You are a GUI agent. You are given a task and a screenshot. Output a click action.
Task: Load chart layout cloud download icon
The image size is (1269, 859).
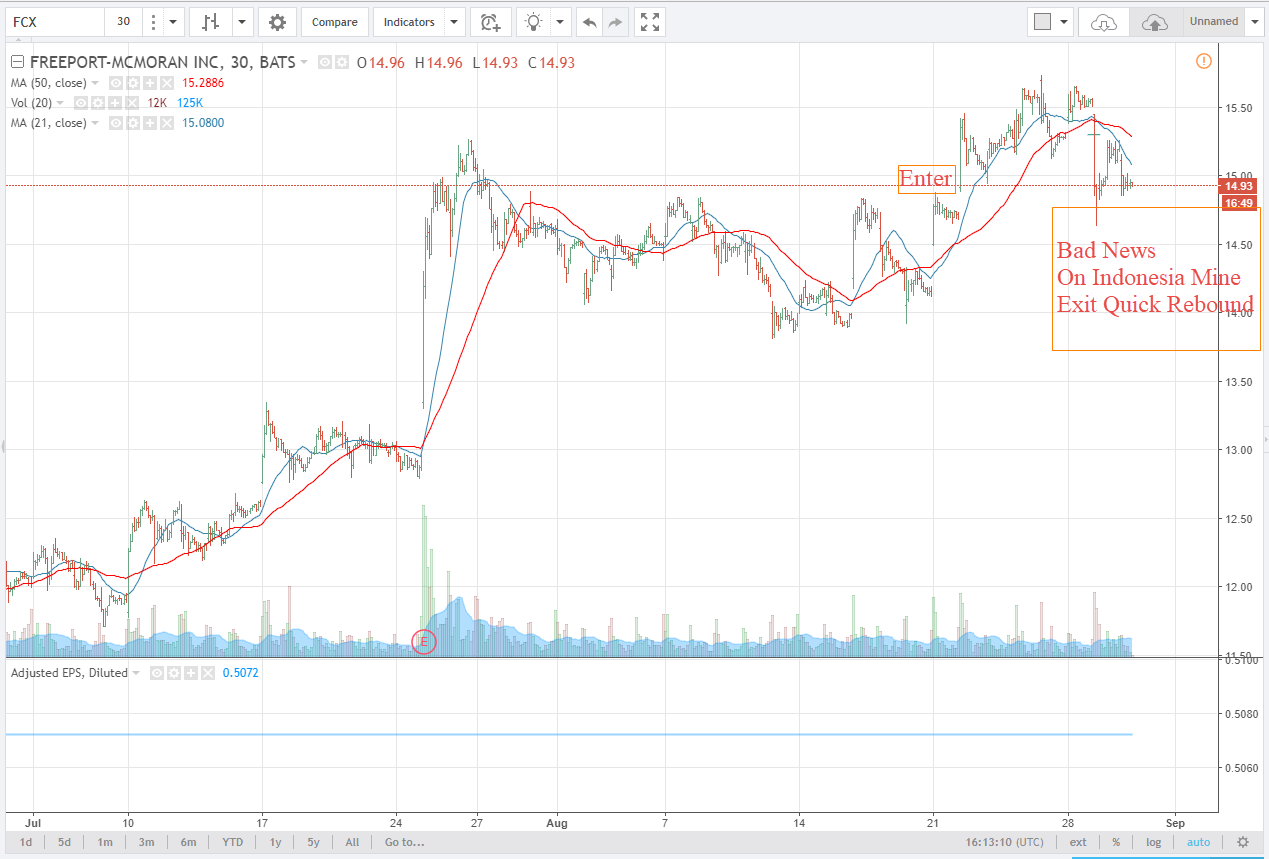[x=1104, y=22]
